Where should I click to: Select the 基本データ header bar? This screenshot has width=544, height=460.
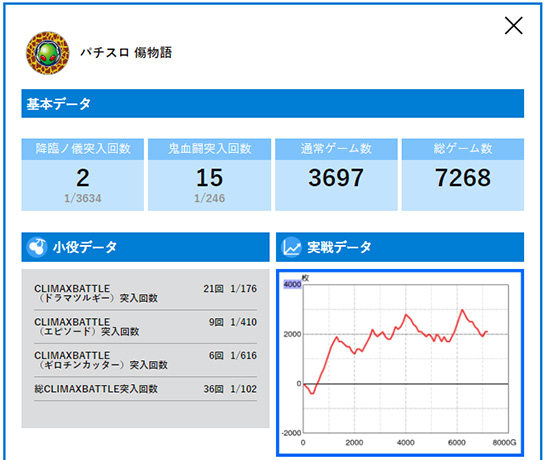[273, 103]
